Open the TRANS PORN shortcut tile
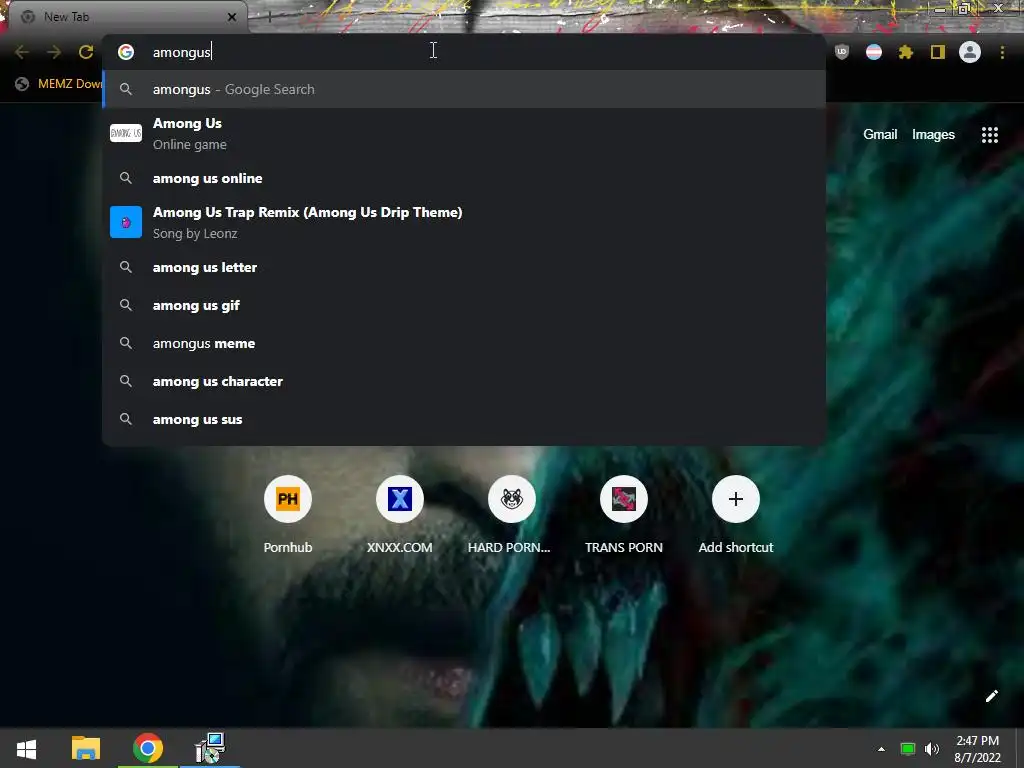This screenshot has height=768, width=1024. coord(624,515)
